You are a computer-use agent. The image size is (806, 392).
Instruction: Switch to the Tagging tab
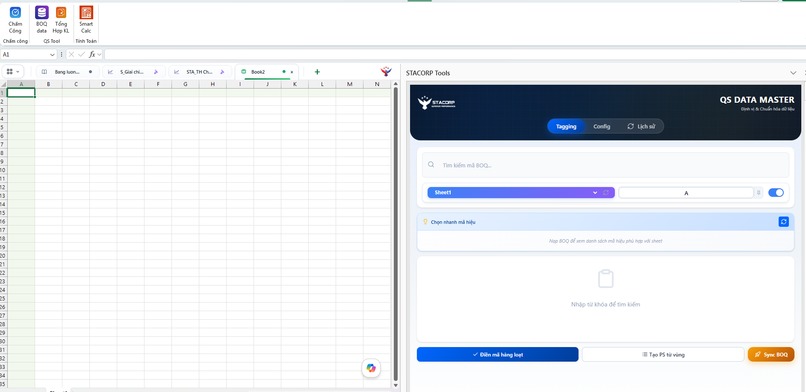(x=566, y=126)
